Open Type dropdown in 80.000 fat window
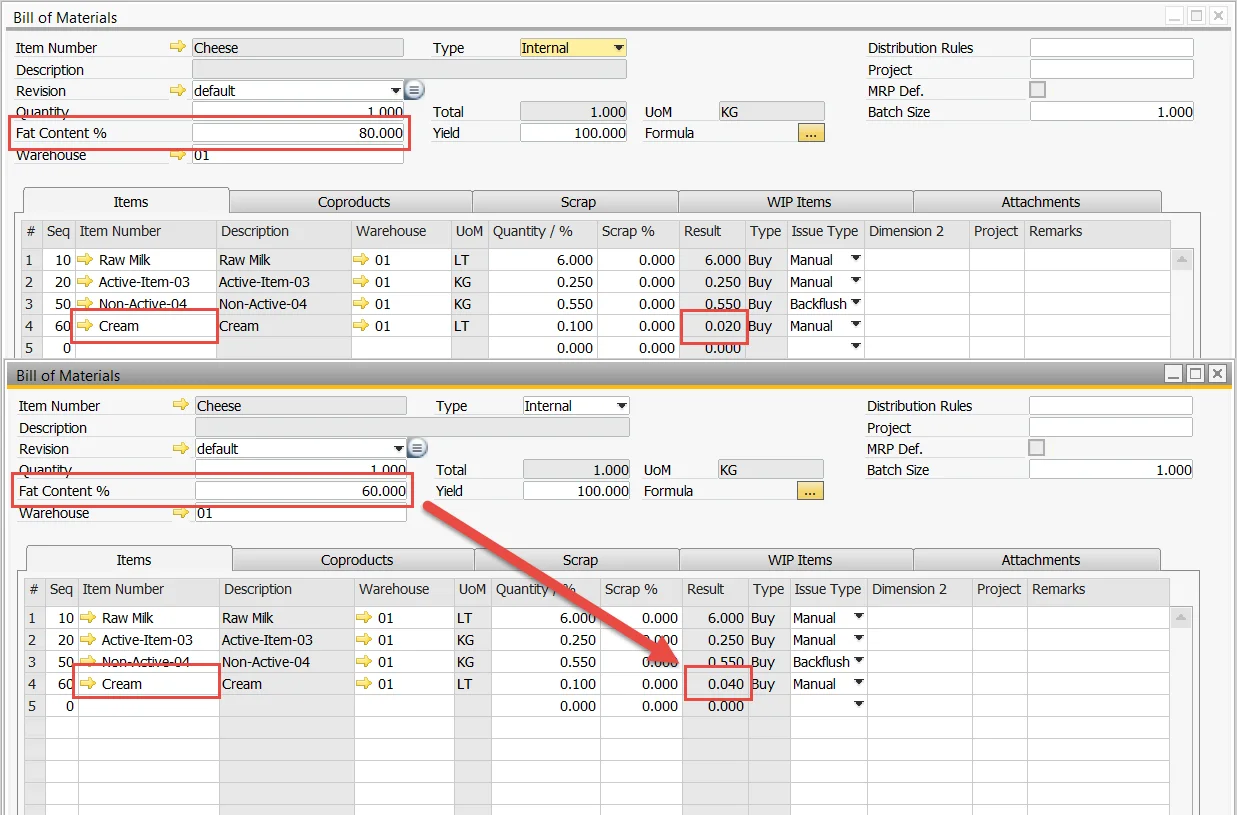The height and width of the screenshot is (815, 1237). click(x=619, y=47)
